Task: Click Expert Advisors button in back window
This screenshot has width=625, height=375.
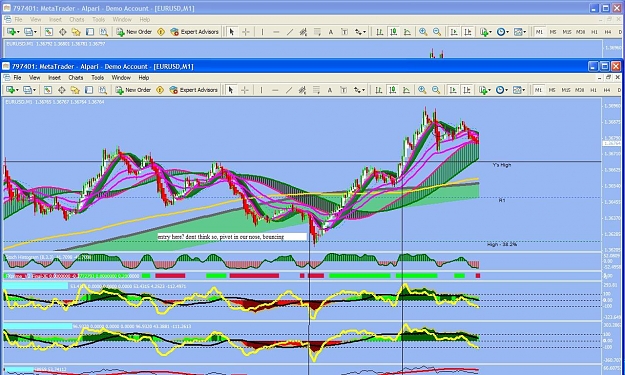Action: [x=195, y=32]
